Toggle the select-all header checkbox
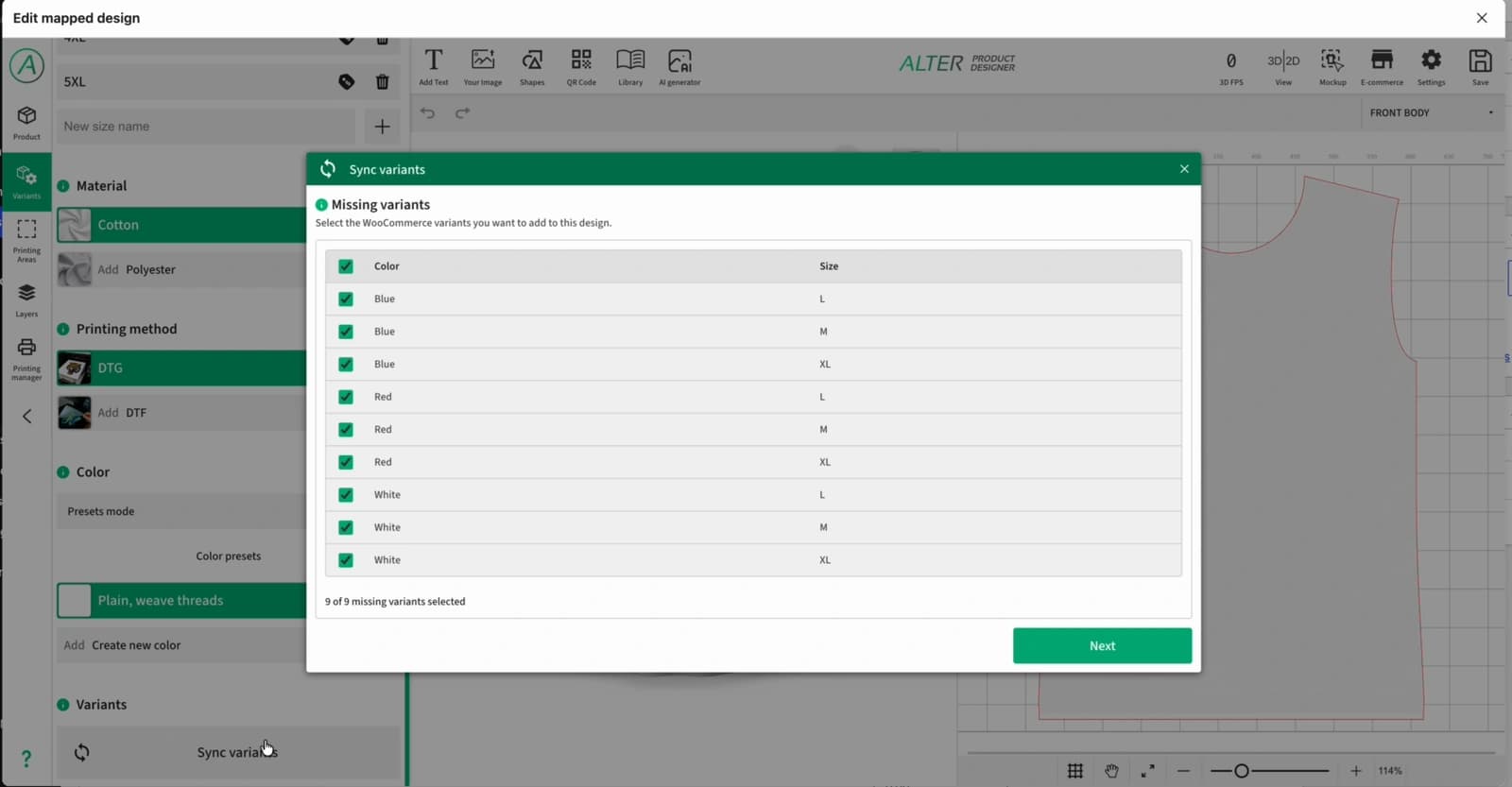The width and height of the screenshot is (1512, 787). click(x=346, y=266)
